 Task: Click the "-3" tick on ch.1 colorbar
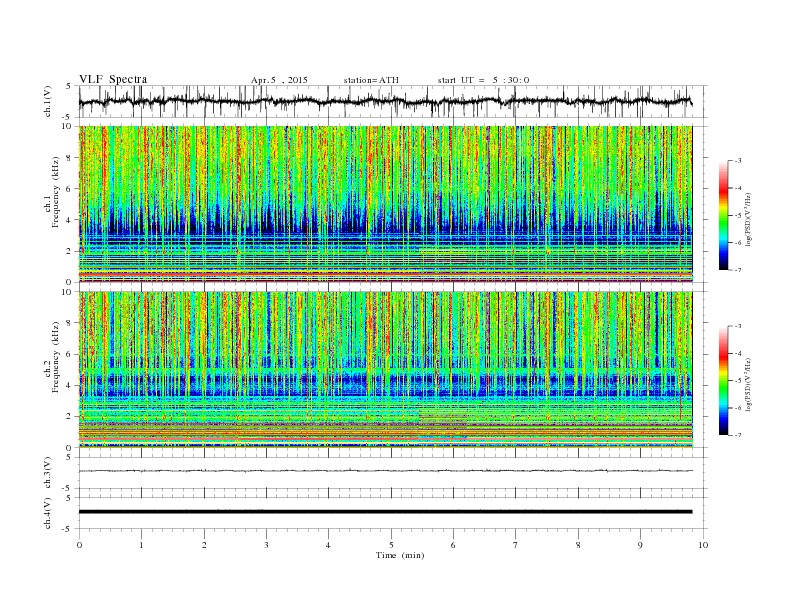click(x=737, y=161)
